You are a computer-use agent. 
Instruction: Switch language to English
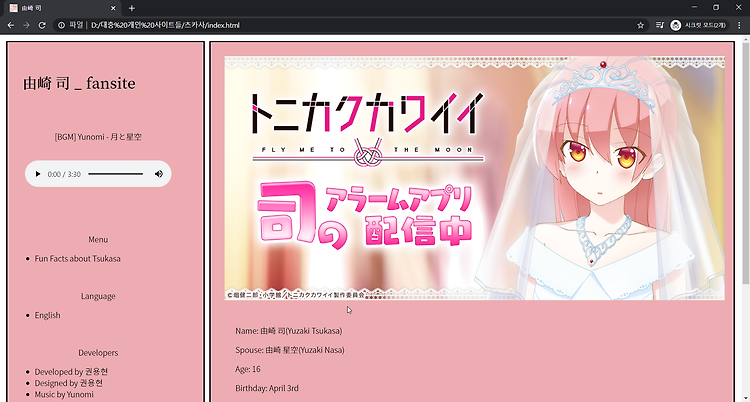(47, 315)
